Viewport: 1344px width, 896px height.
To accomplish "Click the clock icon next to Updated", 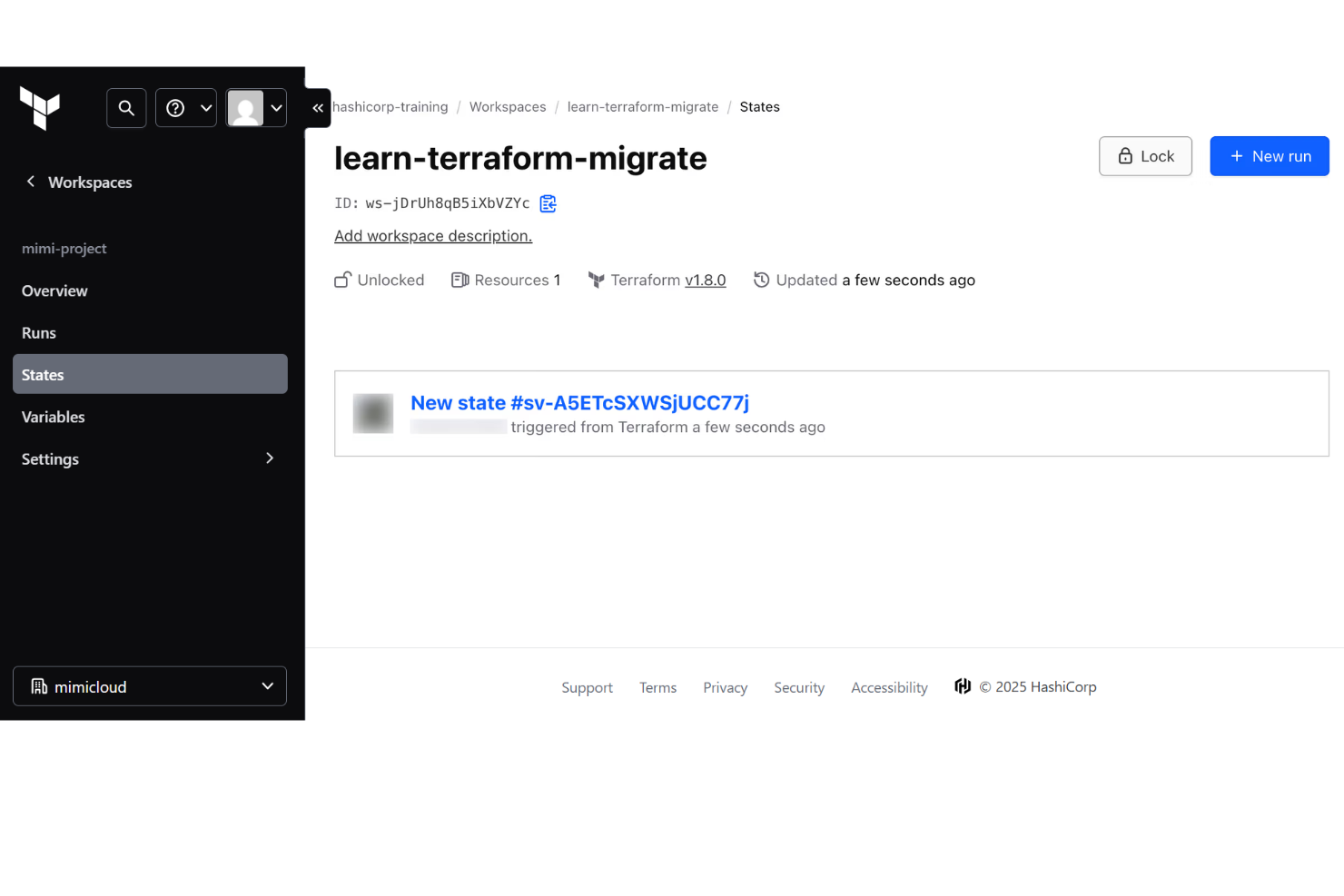I will pyautogui.click(x=761, y=280).
